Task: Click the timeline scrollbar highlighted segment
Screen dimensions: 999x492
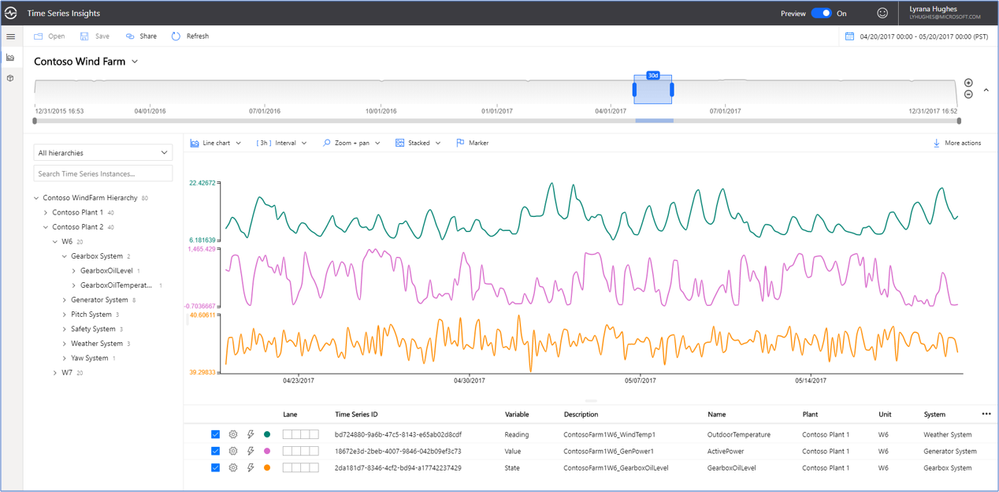Action: (654, 120)
